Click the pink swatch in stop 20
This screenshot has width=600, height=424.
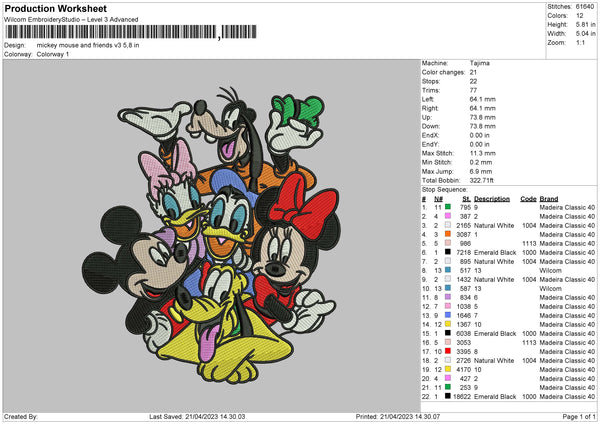click(447, 378)
